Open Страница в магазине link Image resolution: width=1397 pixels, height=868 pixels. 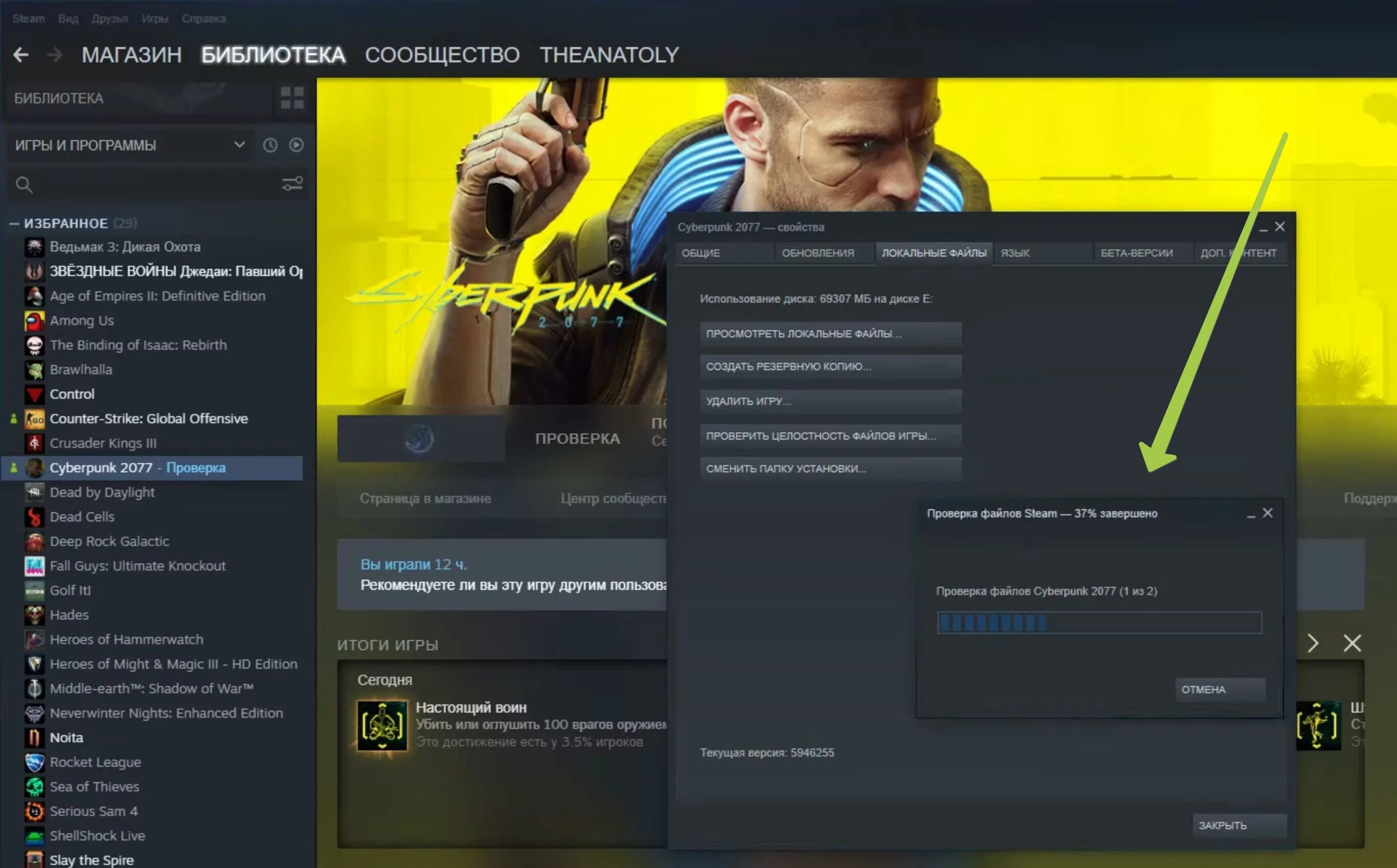pyautogui.click(x=425, y=498)
